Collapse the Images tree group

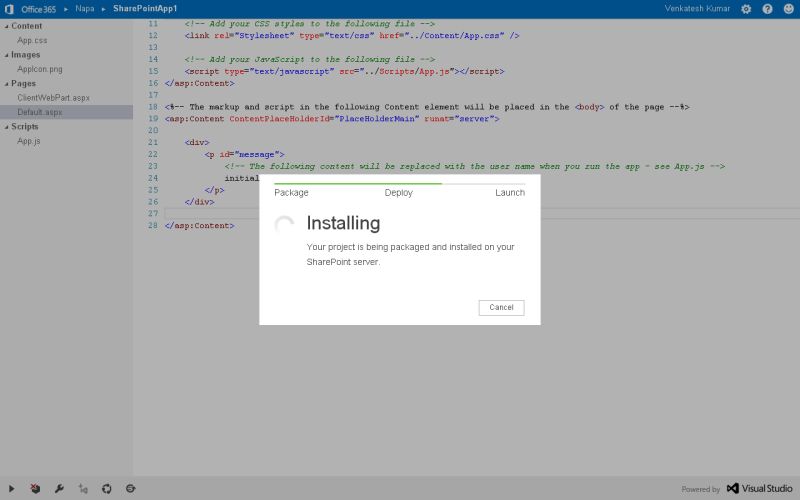[7, 55]
